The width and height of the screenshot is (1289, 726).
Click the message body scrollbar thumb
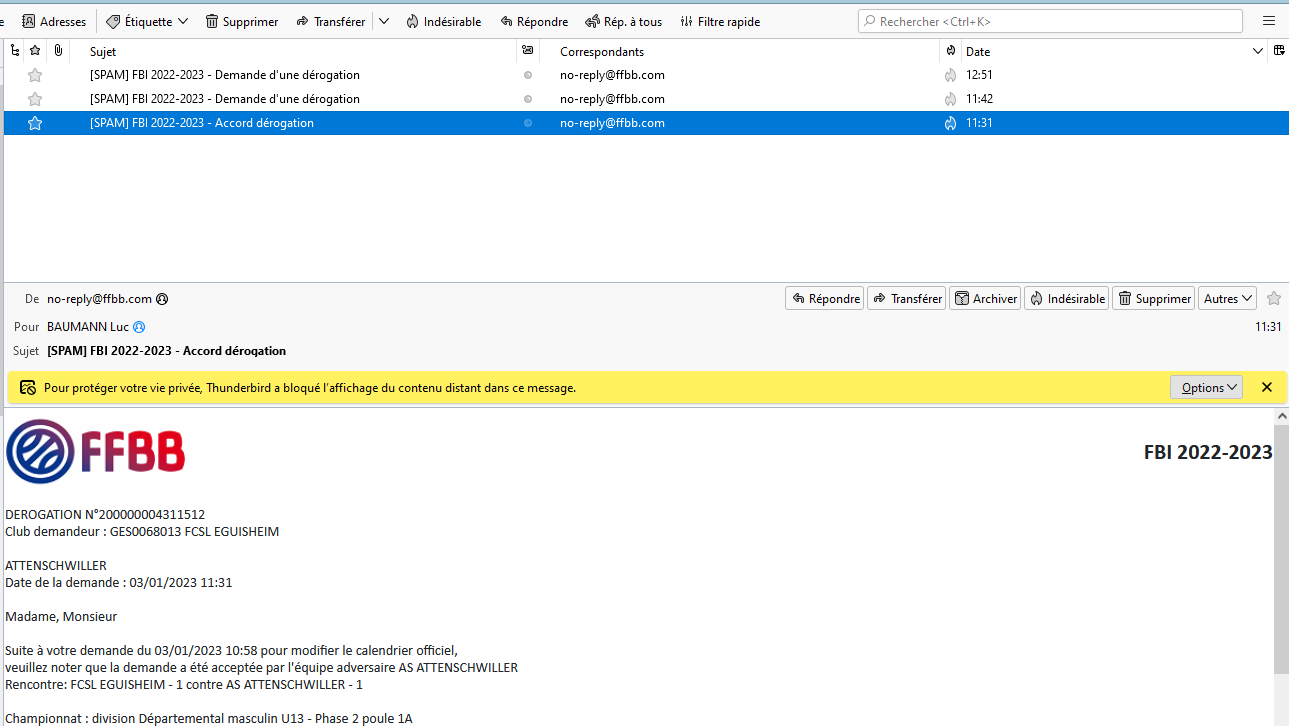1281,548
